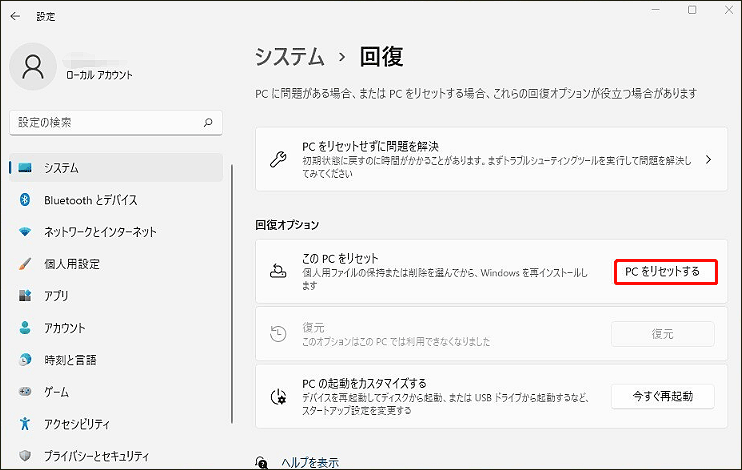Open プライバシーとセキュリティ settings
Screen dimensions: 742x470
(116, 455)
